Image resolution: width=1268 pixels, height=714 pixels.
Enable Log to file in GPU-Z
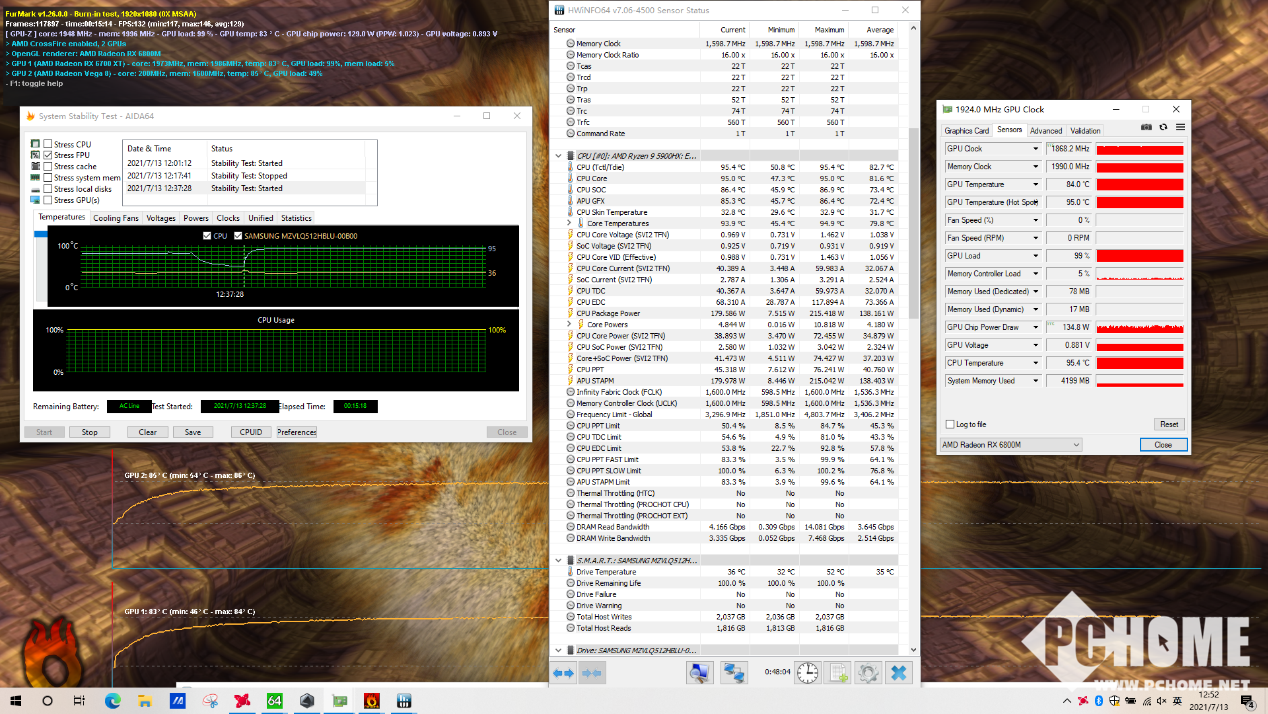point(950,424)
